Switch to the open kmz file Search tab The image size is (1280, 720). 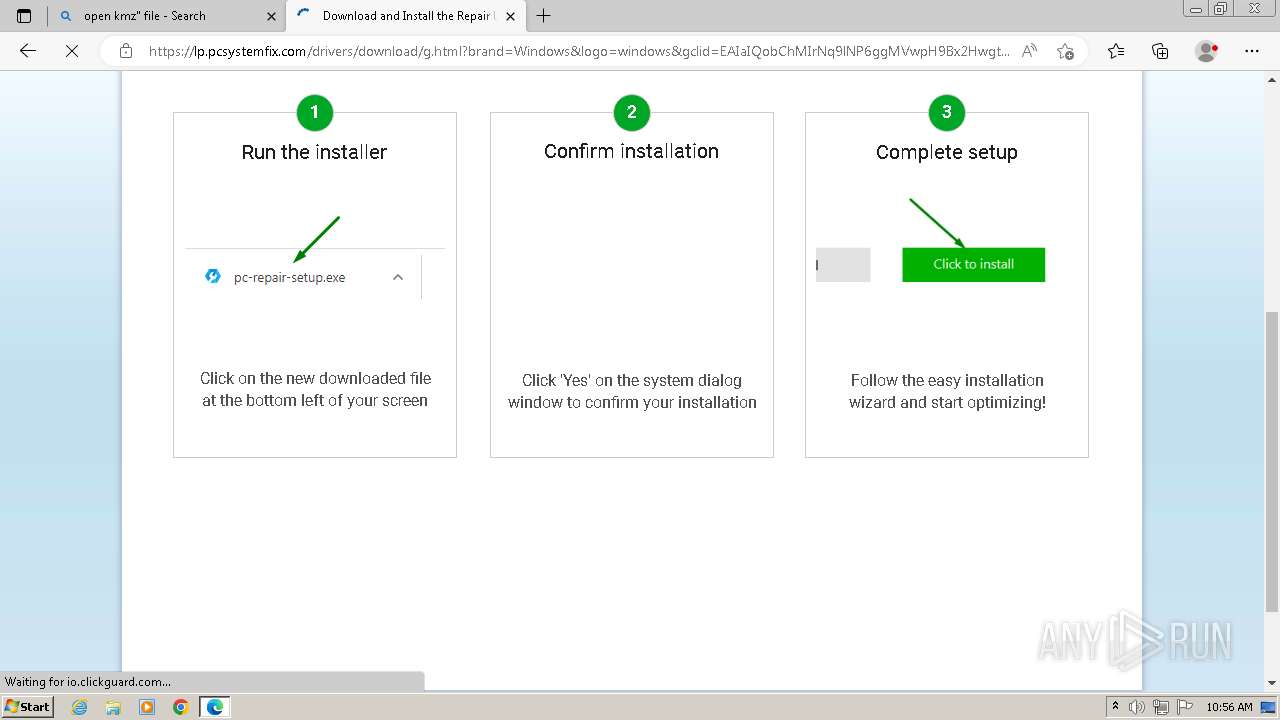click(x=167, y=16)
